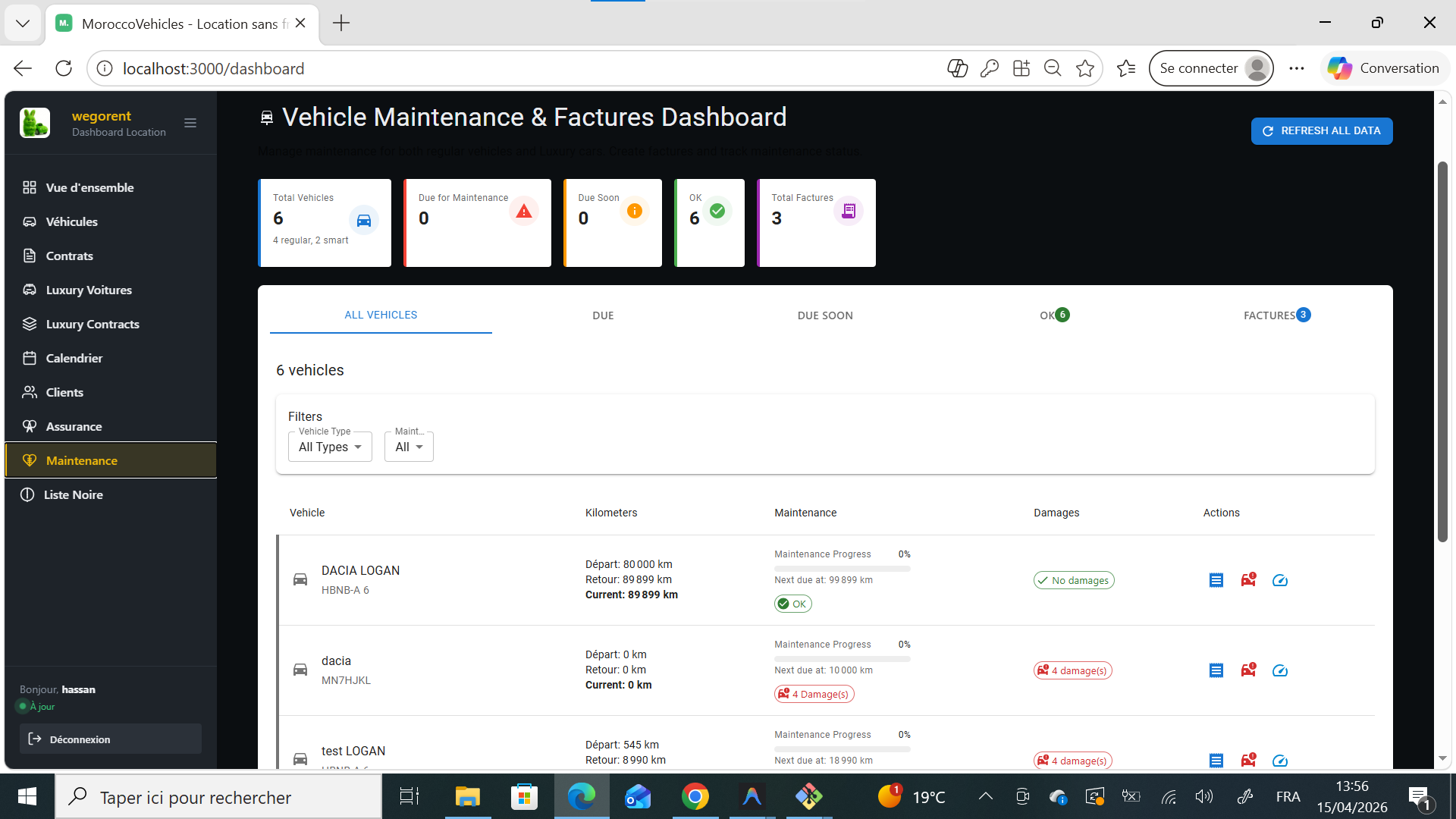Expand the Vehicle Type dropdown
The height and width of the screenshot is (819, 1456).
[330, 447]
